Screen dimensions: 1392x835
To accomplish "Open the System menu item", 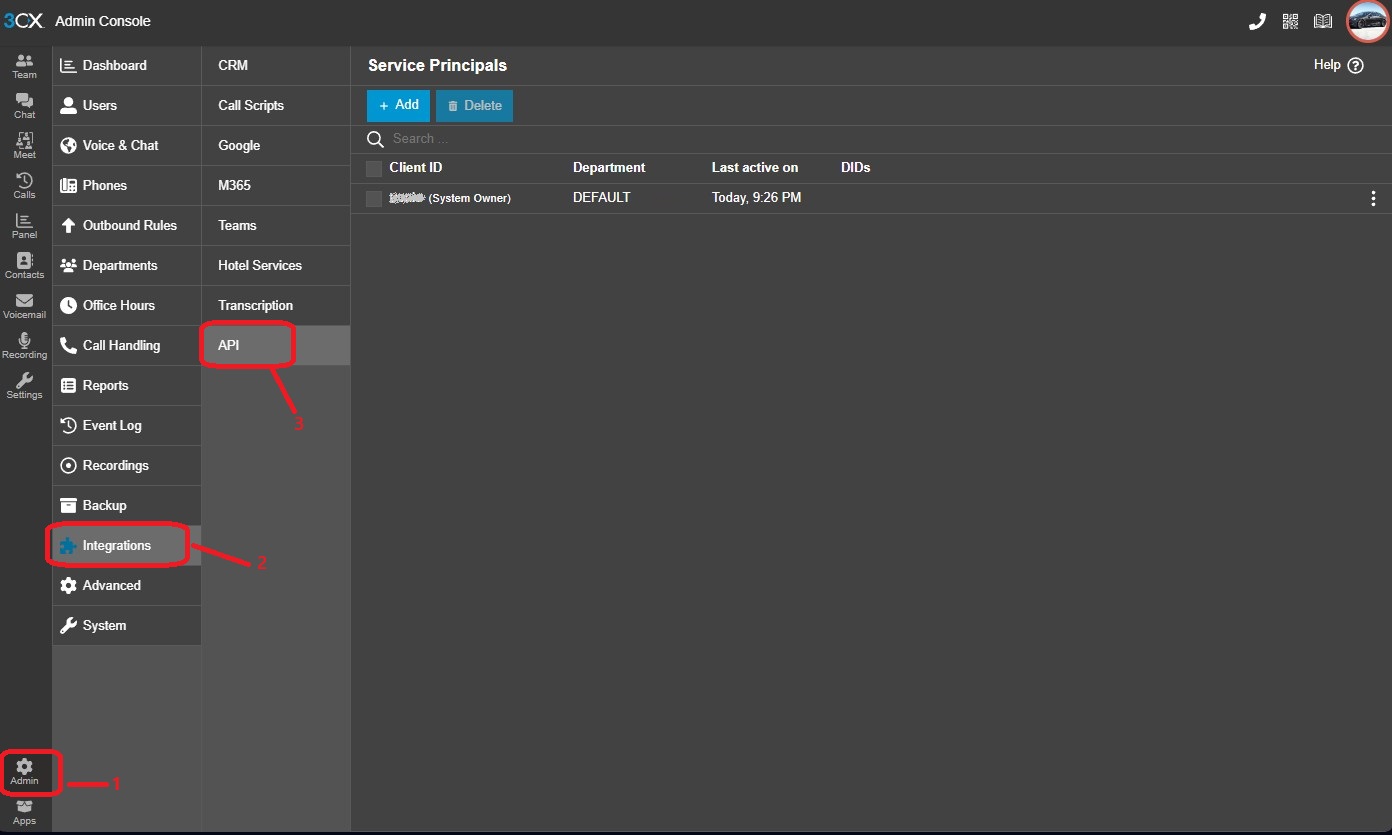I will click(127, 625).
